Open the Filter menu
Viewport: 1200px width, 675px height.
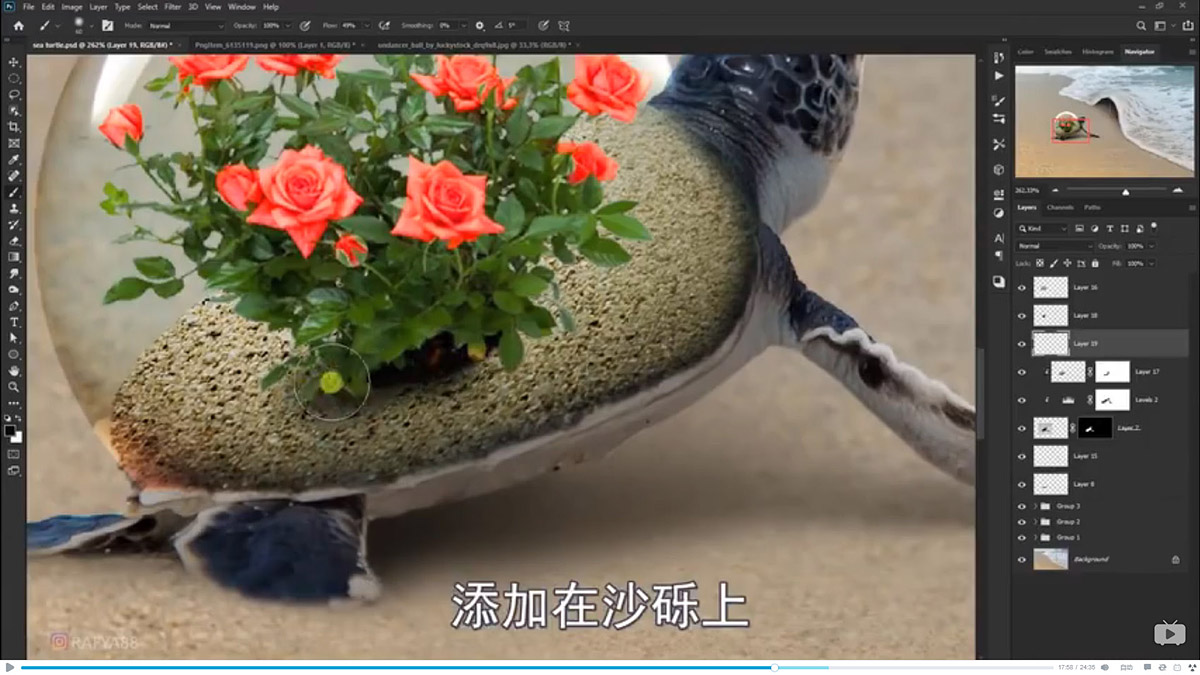click(x=172, y=6)
